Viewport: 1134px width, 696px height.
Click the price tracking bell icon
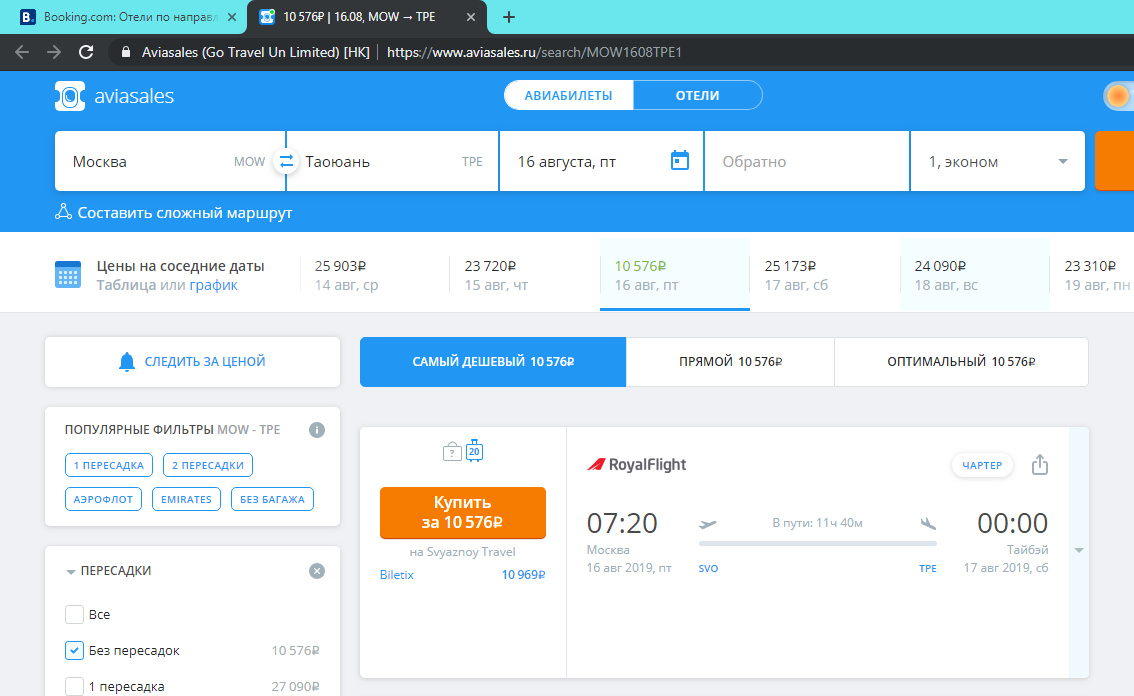[127, 362]
